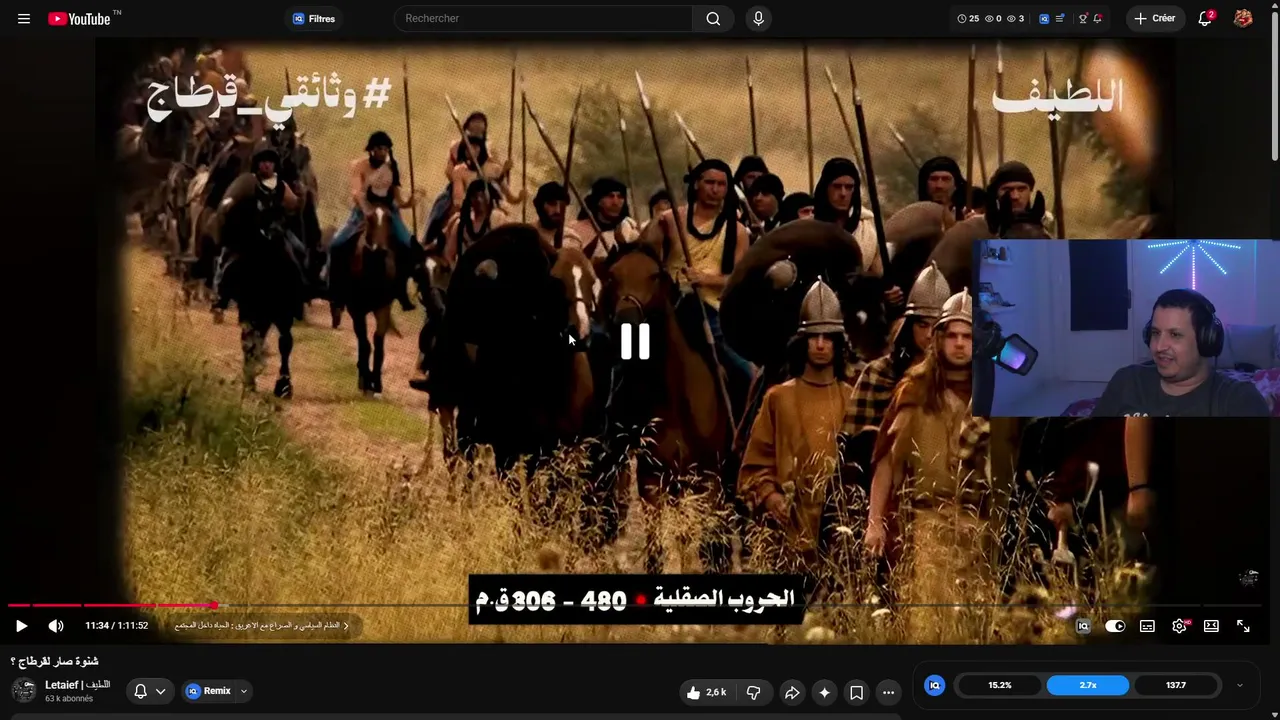Toggle the autoplay switch
Image resolution: width=1280 pixels, height=720 pixels.
click(x=1115, y=626)
